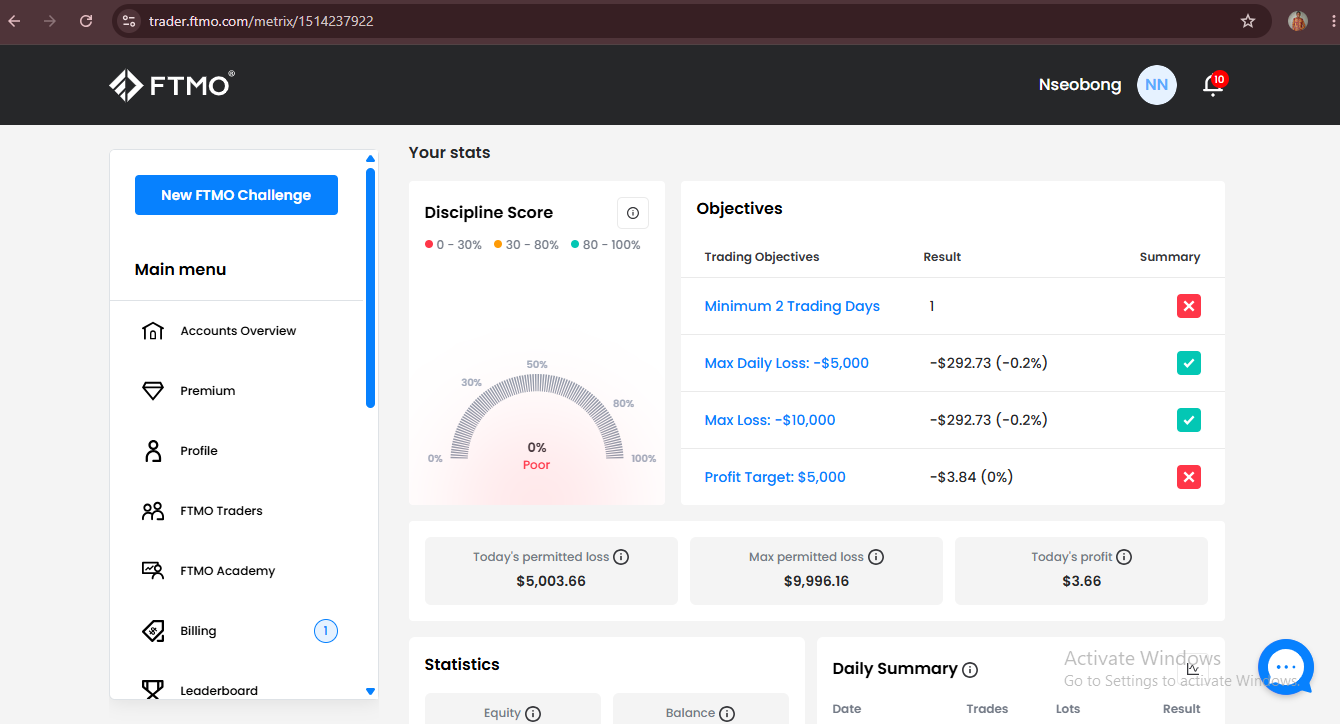
Task: Open the Chrome profile picture
Action: coord(1298,21)
